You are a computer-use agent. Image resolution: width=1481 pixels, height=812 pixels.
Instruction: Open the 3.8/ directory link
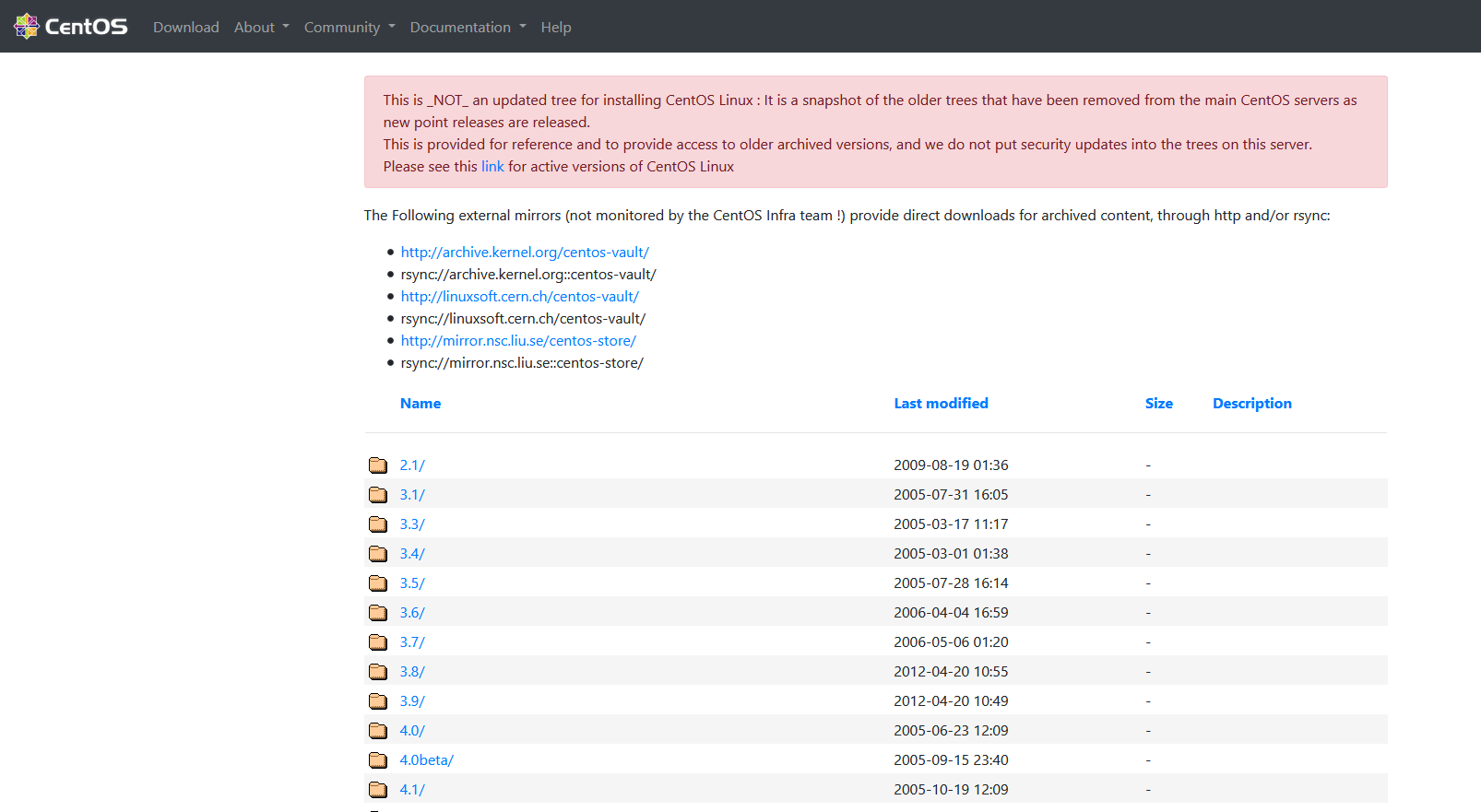coord(412,671)
